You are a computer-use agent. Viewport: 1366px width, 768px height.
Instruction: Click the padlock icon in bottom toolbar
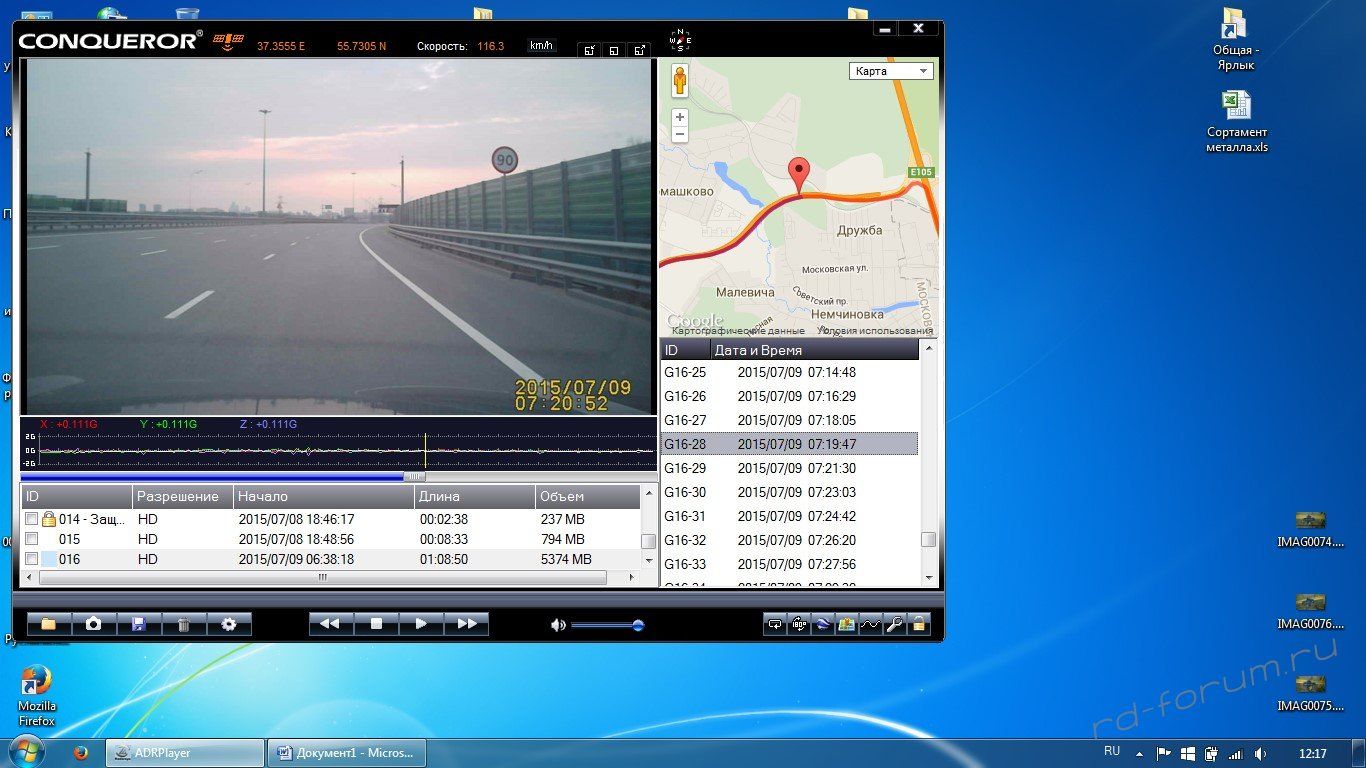pos(919,625)
